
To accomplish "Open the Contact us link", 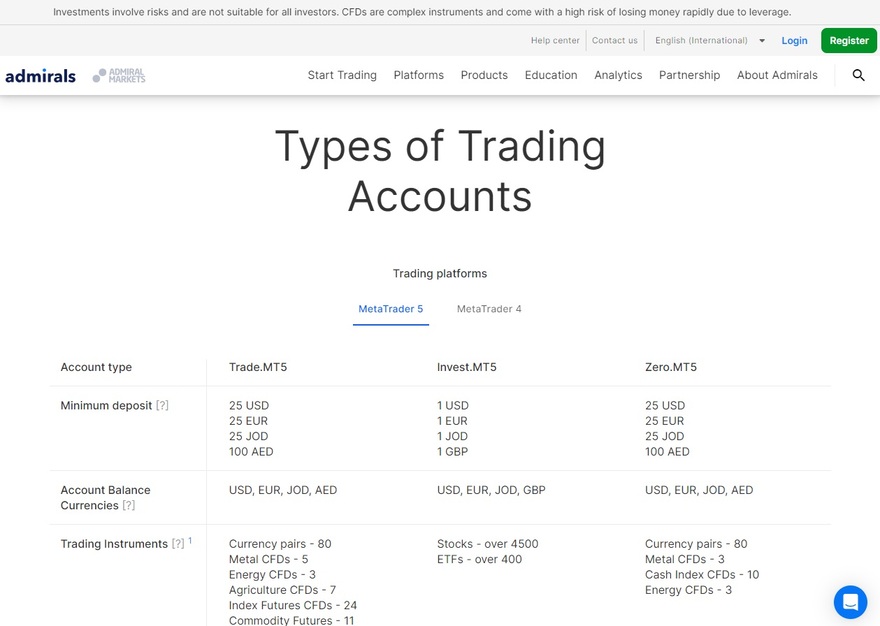I will pyautogui.click(x=615, y=40).
